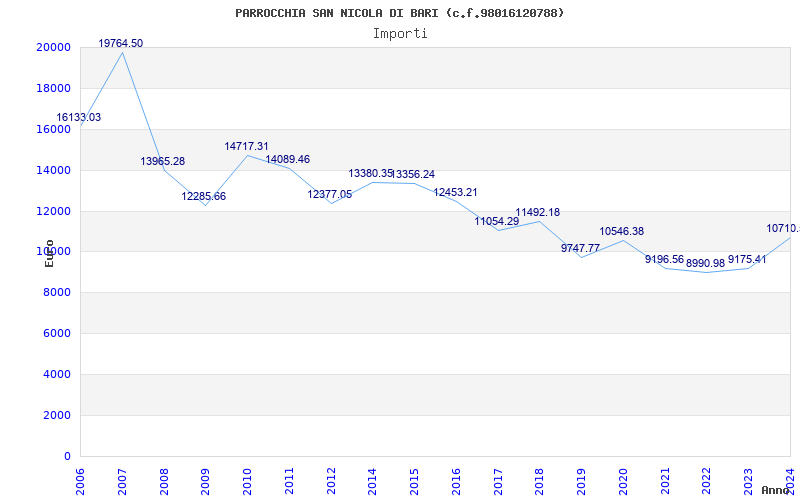Click the 11054.29 data label

(x=497, y=221)
